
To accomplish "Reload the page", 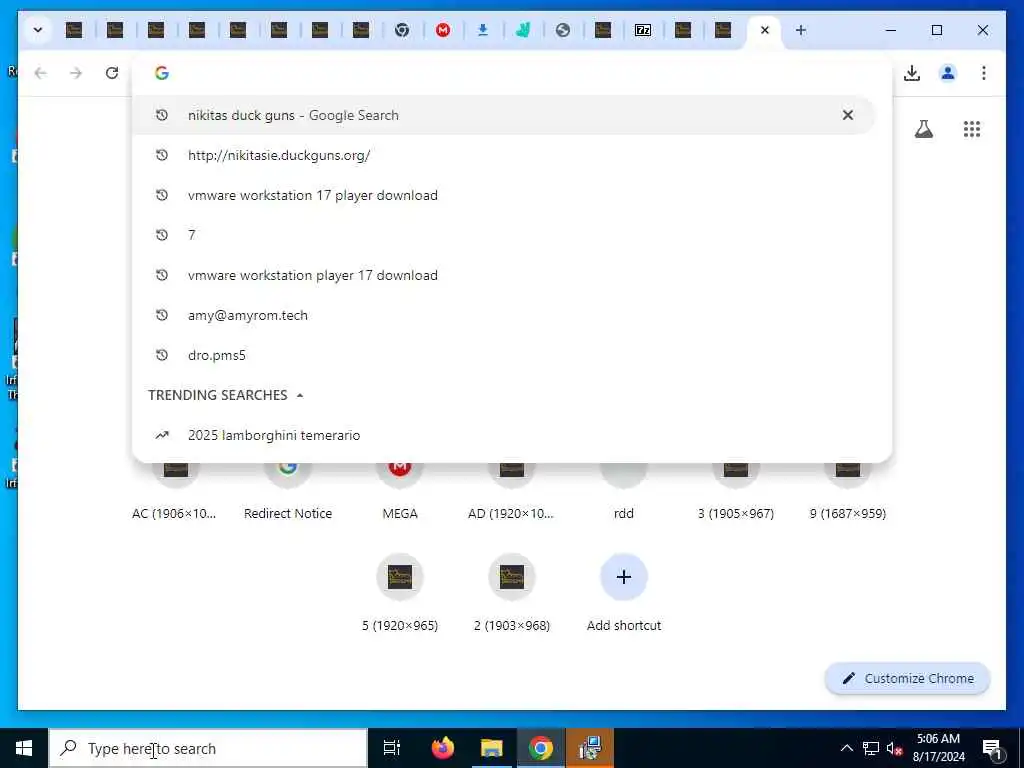I will tap(112, 73).
